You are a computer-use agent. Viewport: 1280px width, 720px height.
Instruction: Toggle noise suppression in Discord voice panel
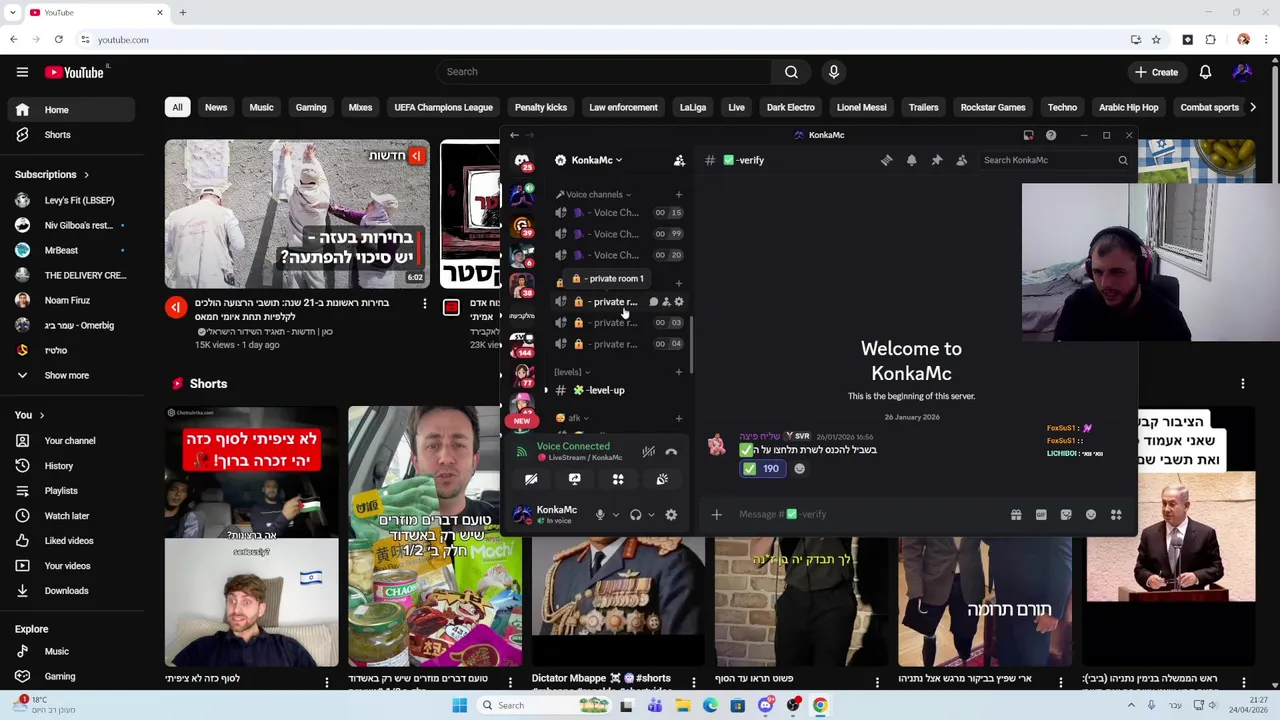[648, 452]
